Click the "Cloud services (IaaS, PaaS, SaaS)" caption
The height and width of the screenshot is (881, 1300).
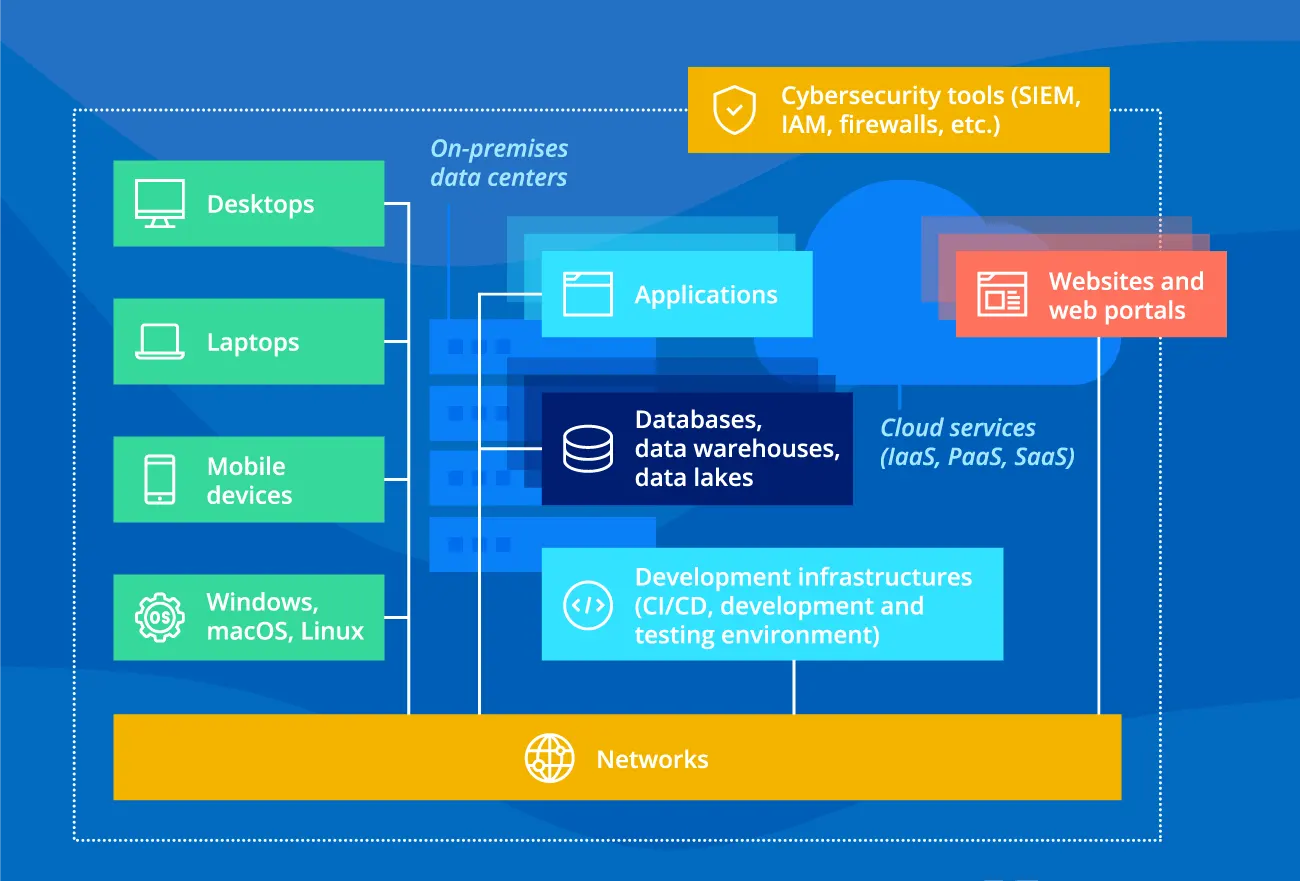coord(976,442)
